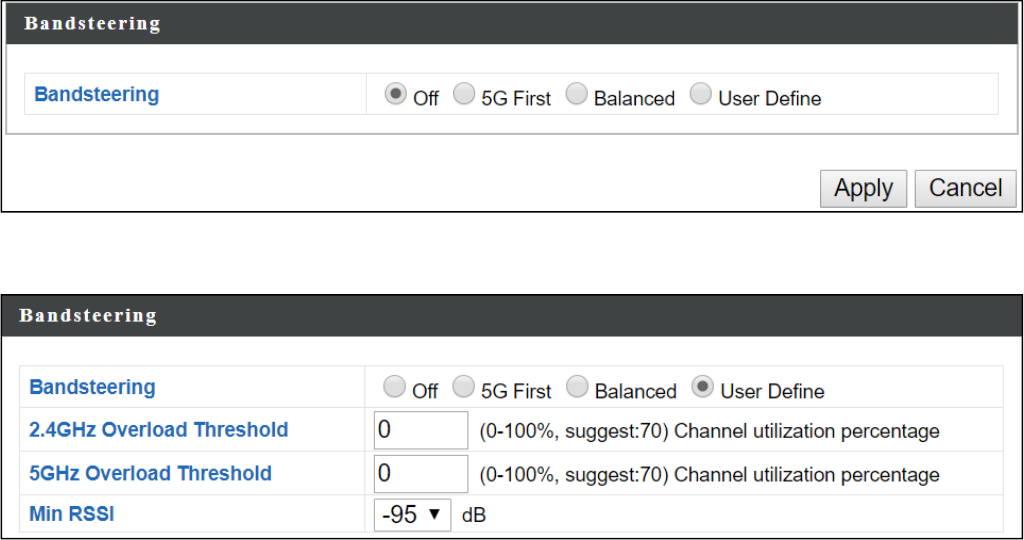Click the 2.4GHz Overload Threshold label
This screenshot has width=1024, height=540.
159,430
